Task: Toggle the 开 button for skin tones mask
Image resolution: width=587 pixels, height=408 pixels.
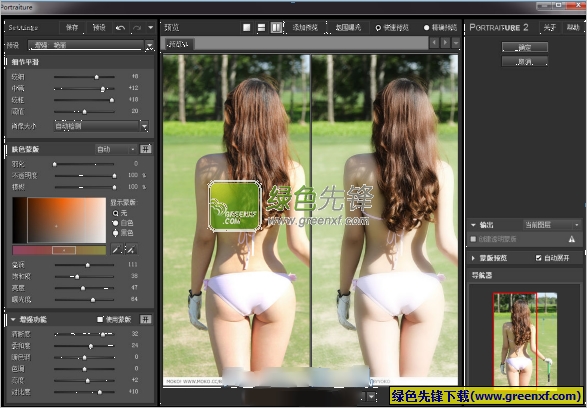Action: click(146, 149)
